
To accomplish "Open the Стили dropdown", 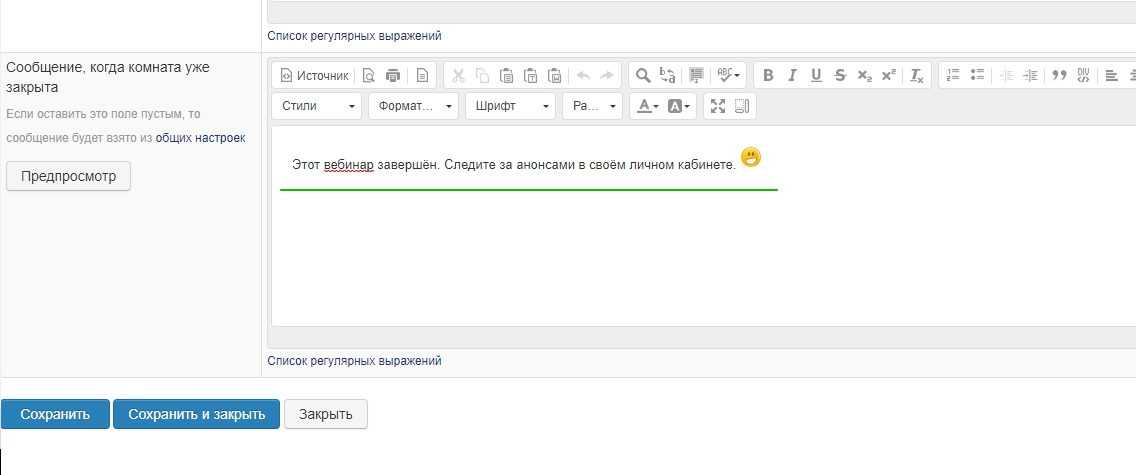I will pyautogui.click(x=317, y=106).
